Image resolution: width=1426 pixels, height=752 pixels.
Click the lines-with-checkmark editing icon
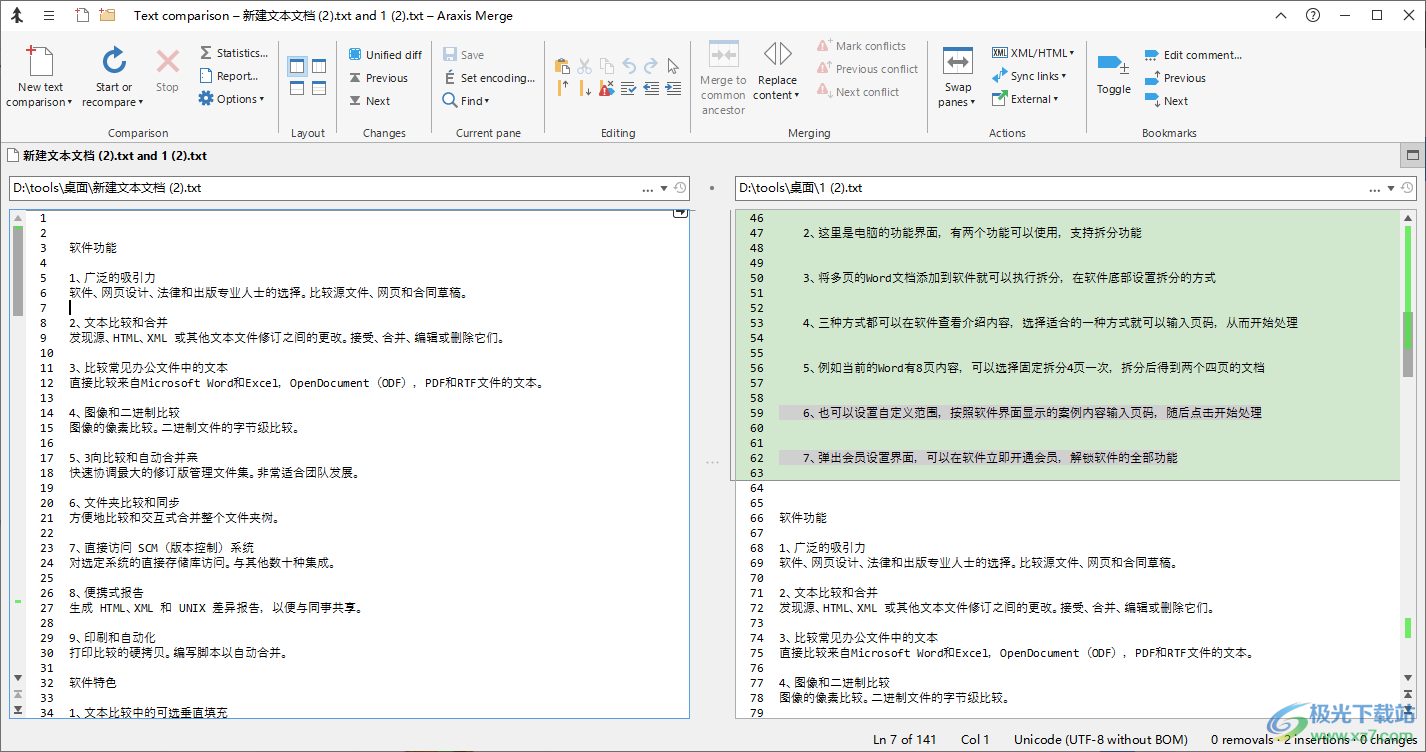coord(629,88)
